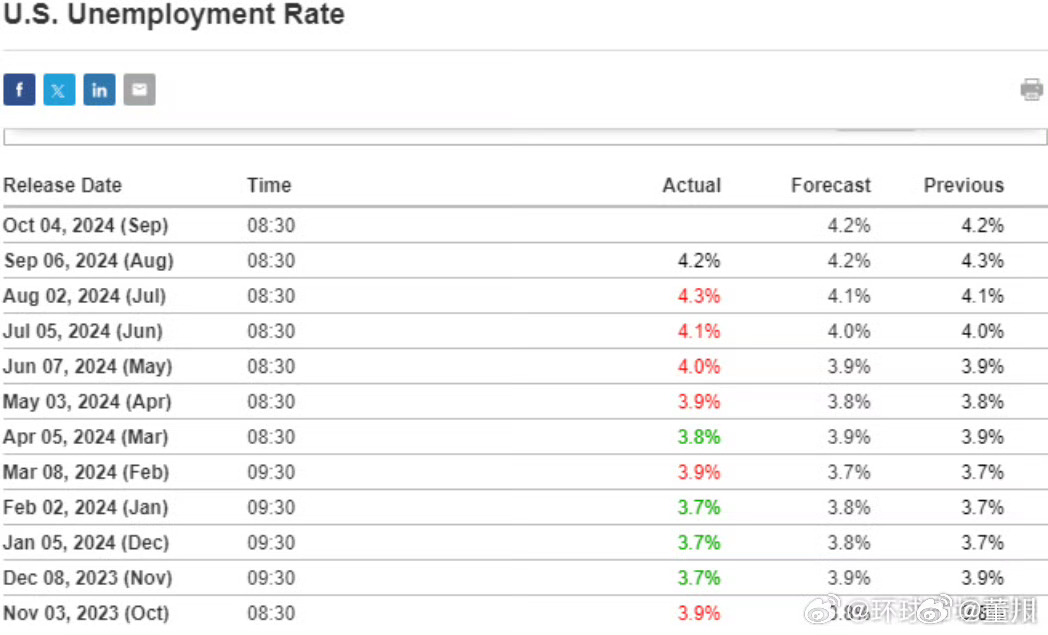Share via X (Twitter) icon
This screenshot has width=1048, height=635.
(59, 90)
